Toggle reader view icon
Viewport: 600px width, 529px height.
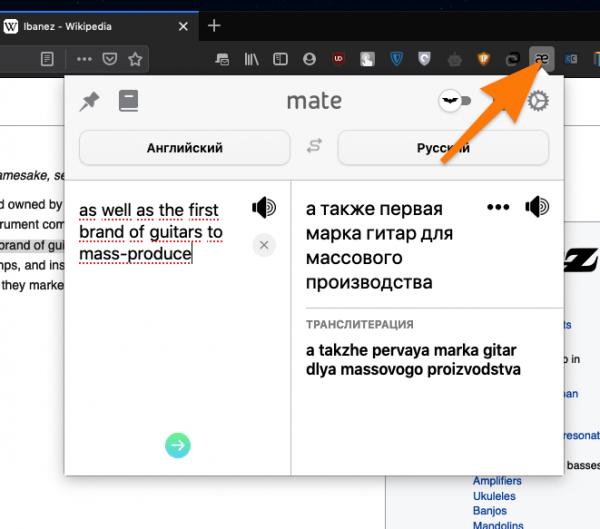pos(47,59)
